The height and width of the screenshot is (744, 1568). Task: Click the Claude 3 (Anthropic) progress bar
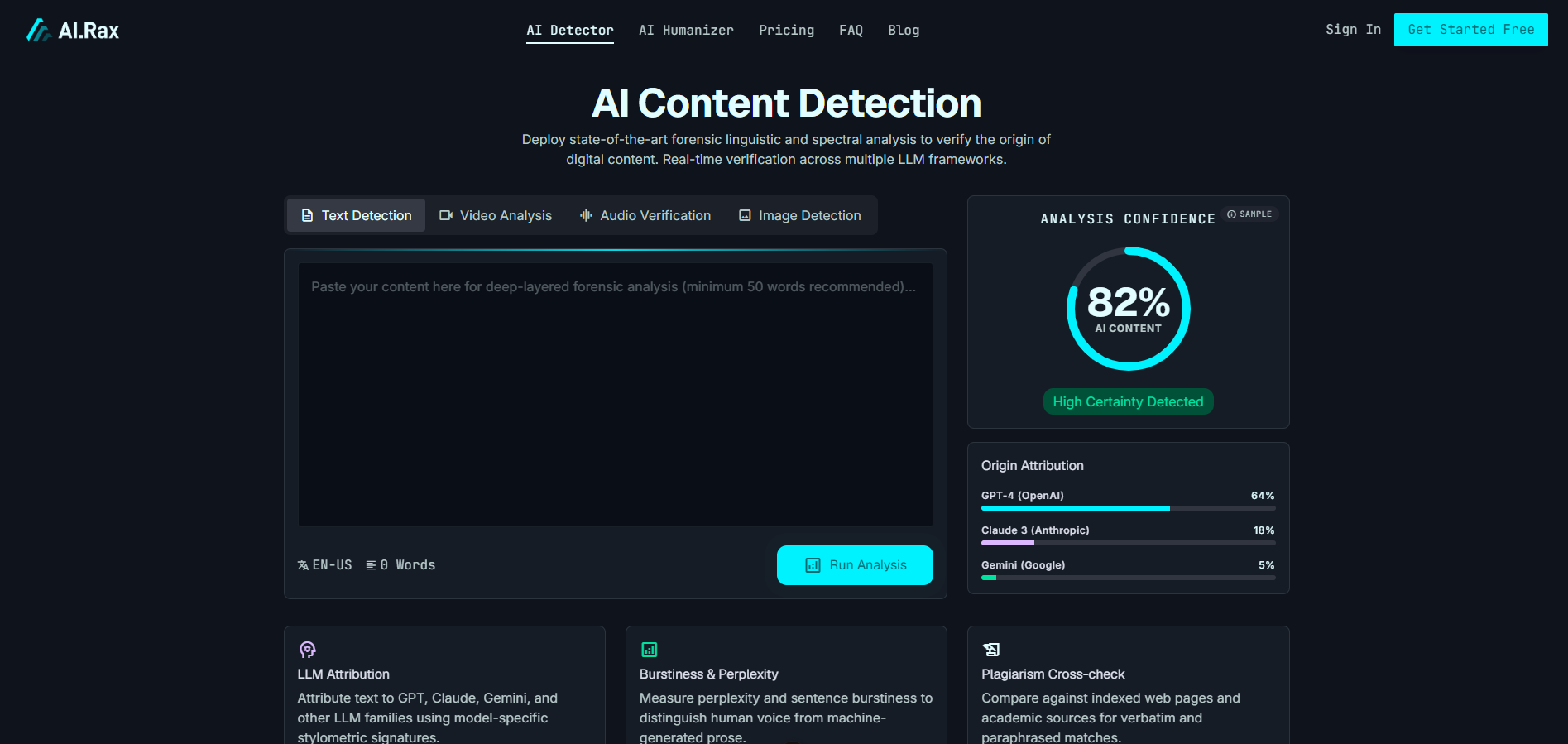[x=1128, y=543]
